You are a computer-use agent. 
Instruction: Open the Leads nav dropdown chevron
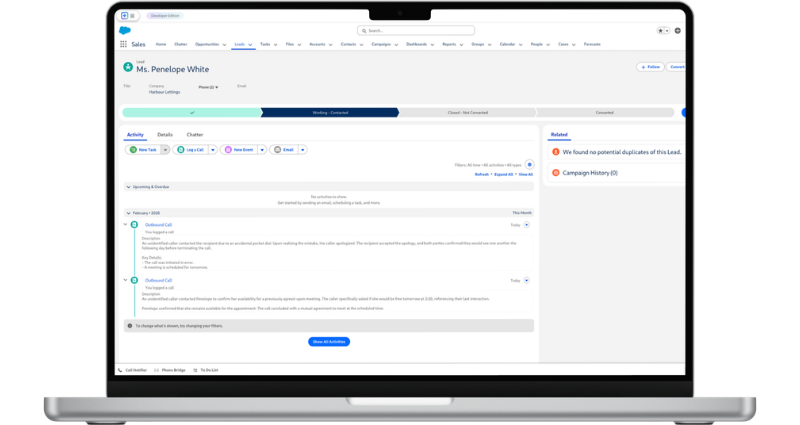(250, 45)
